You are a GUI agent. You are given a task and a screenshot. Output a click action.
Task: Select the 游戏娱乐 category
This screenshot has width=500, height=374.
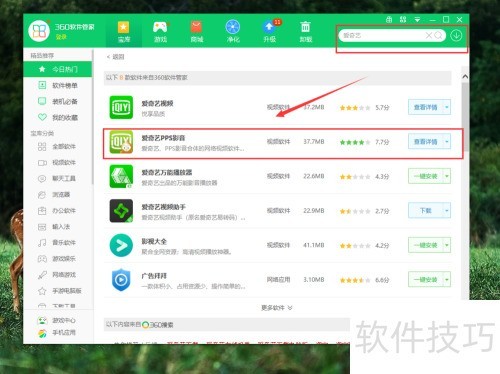[x=58, y=259]
